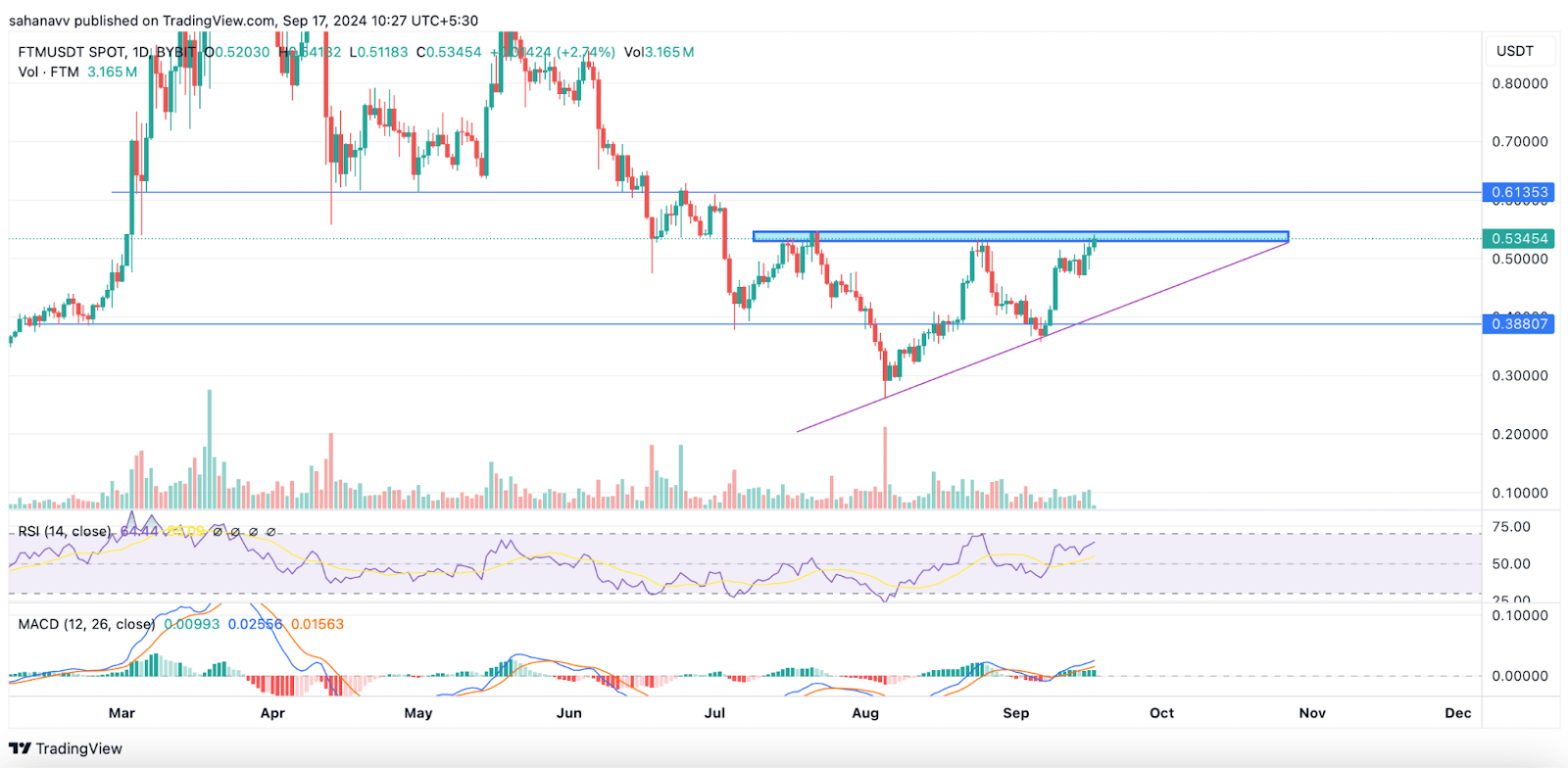Image resolution: width=1568 pixels, height=768 pixels.
Task: Click the 0.30000 price axis label
Action: pyautogui.click(x=1520, y=375)
